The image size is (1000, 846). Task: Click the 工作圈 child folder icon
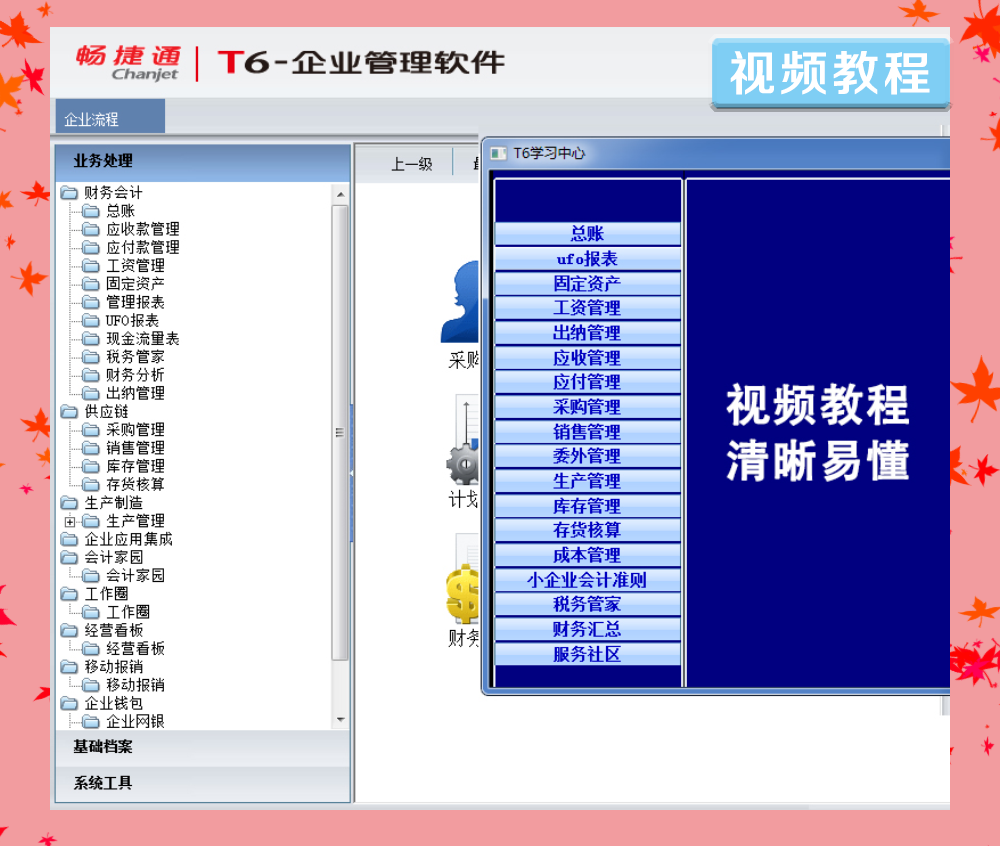(91, 612)
